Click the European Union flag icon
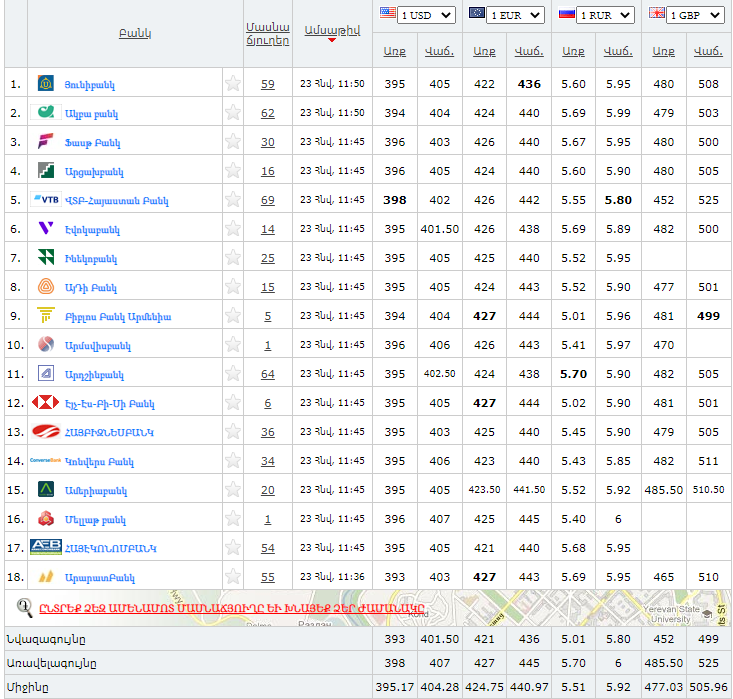The image size is (733, 699). (477, 13)
